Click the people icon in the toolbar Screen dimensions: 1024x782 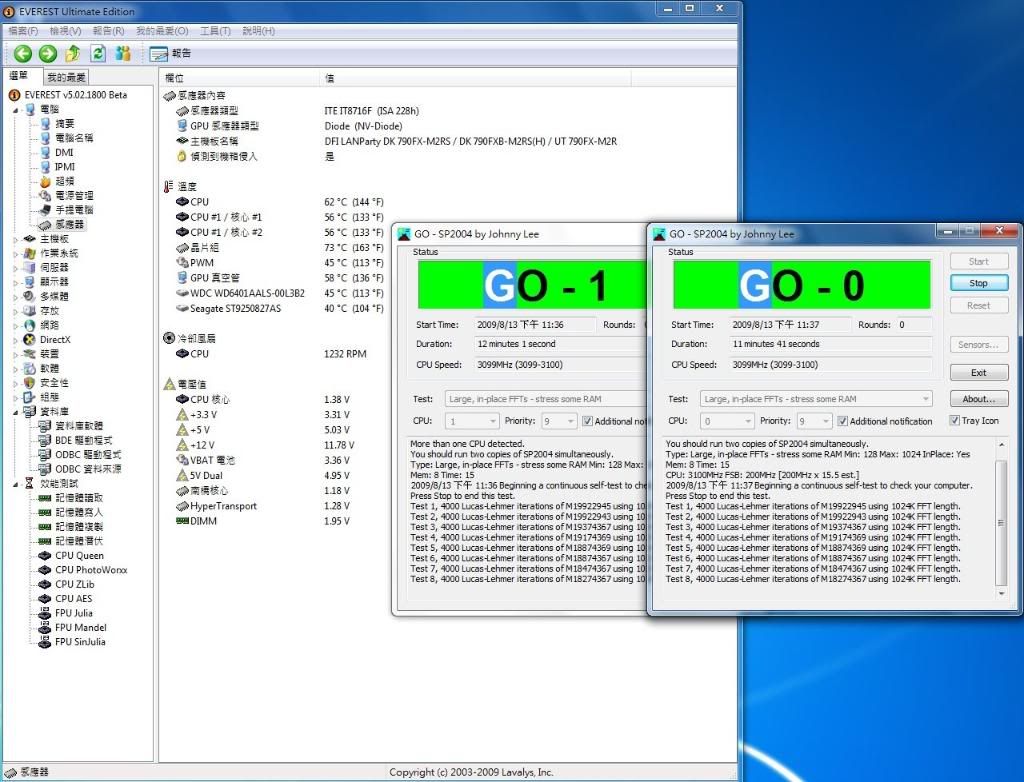pyautogui.click(x=123, y=54)
